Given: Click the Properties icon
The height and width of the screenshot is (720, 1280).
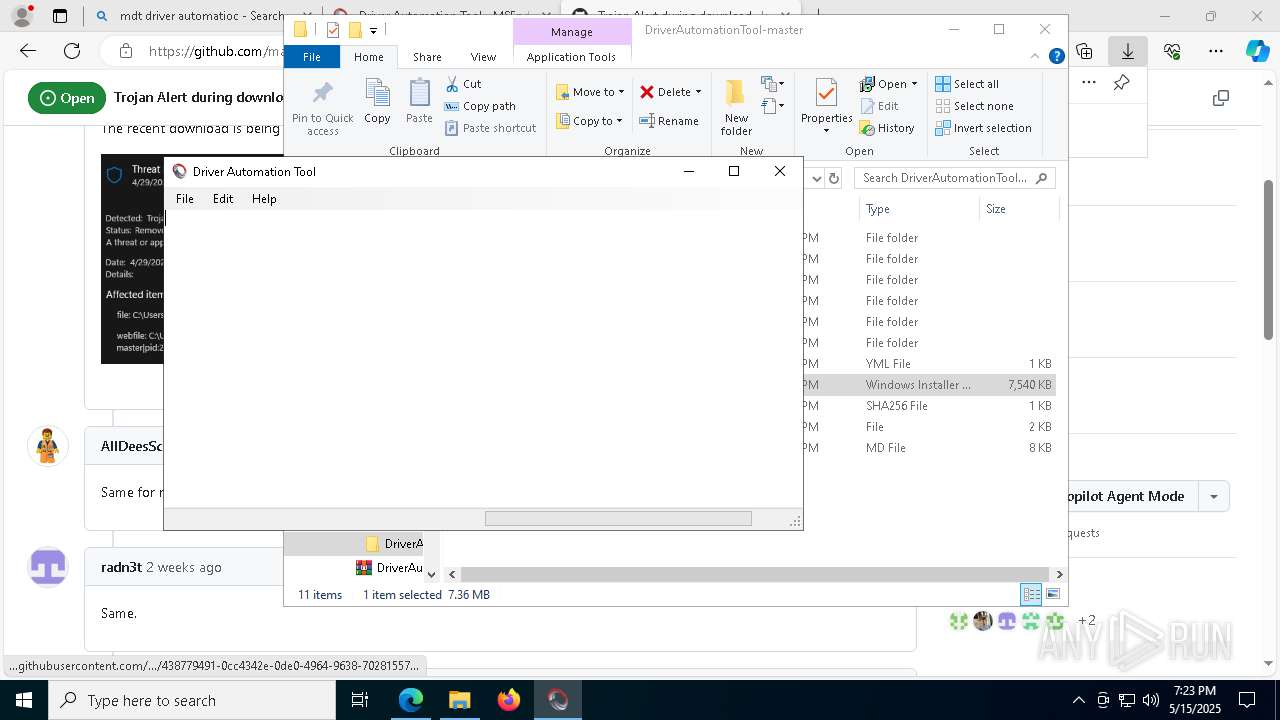Looking at the screenshot, I should [826, 94].
